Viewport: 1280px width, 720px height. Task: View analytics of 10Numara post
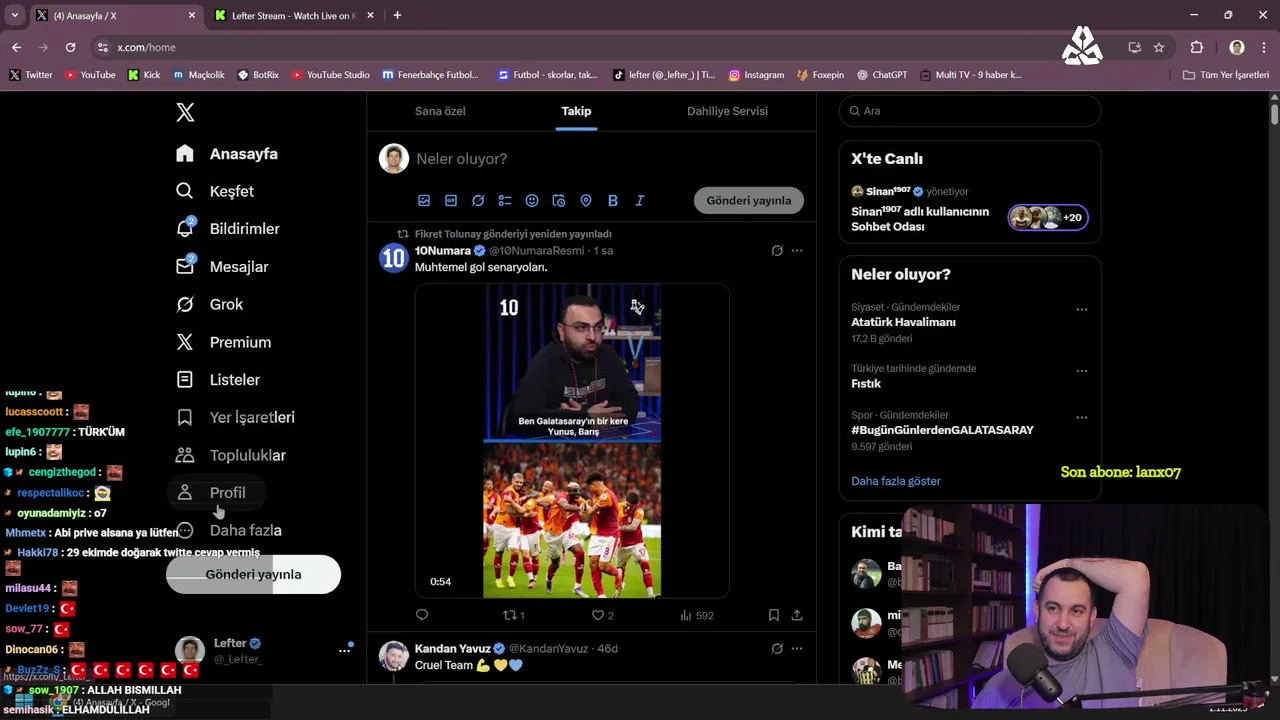[697, 615]
